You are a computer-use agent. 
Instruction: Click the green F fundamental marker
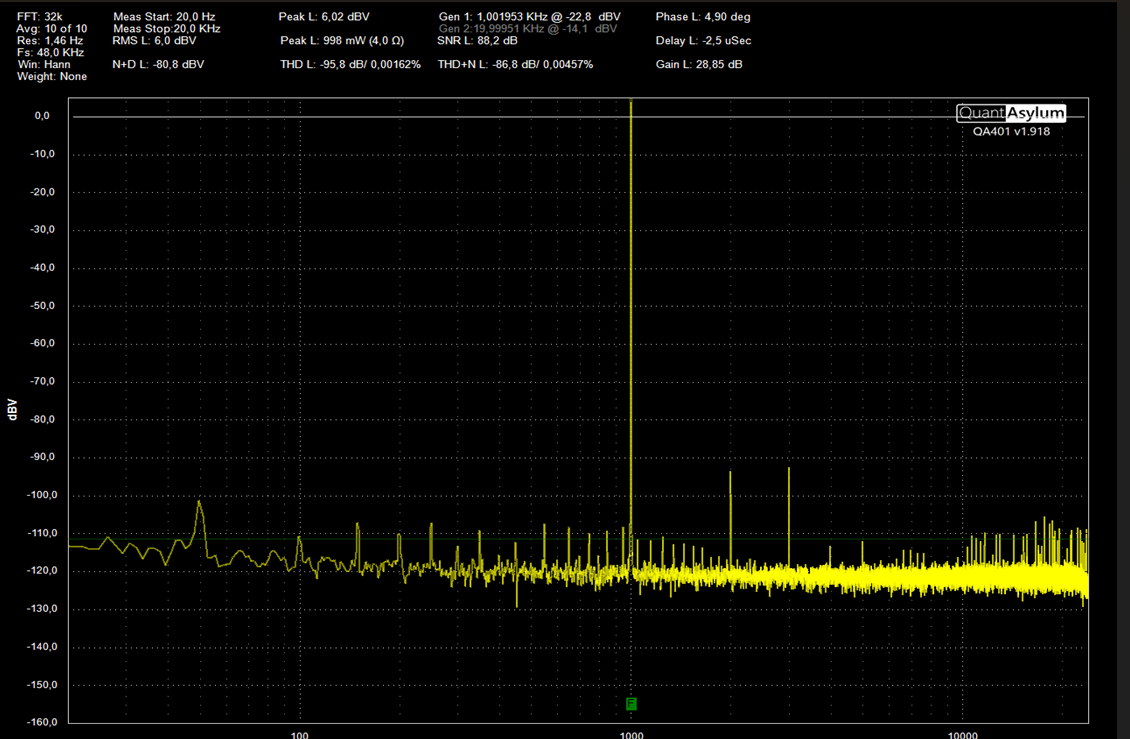[x=631, y=704]
